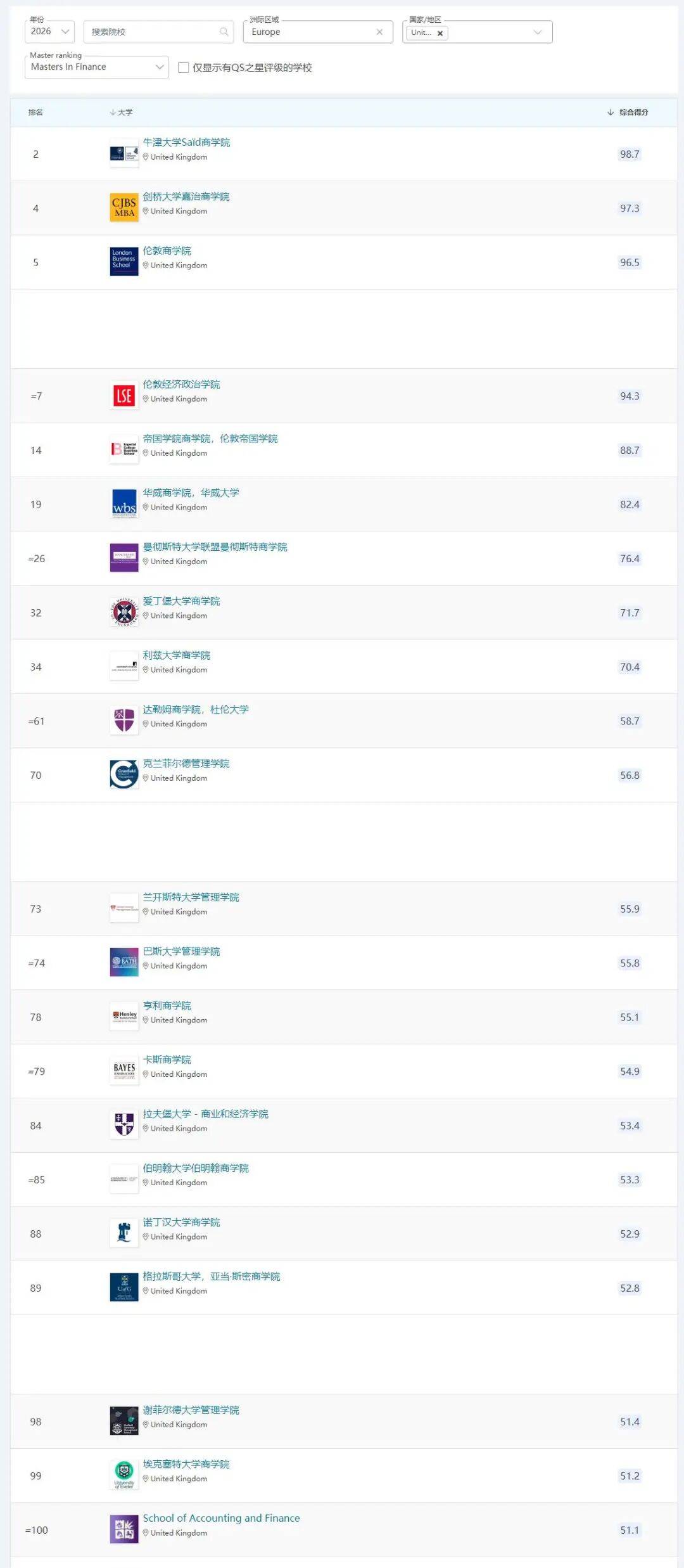684x1568 pixels.
Task: Open the 2026 year dropdown
Action: (49, 32)
